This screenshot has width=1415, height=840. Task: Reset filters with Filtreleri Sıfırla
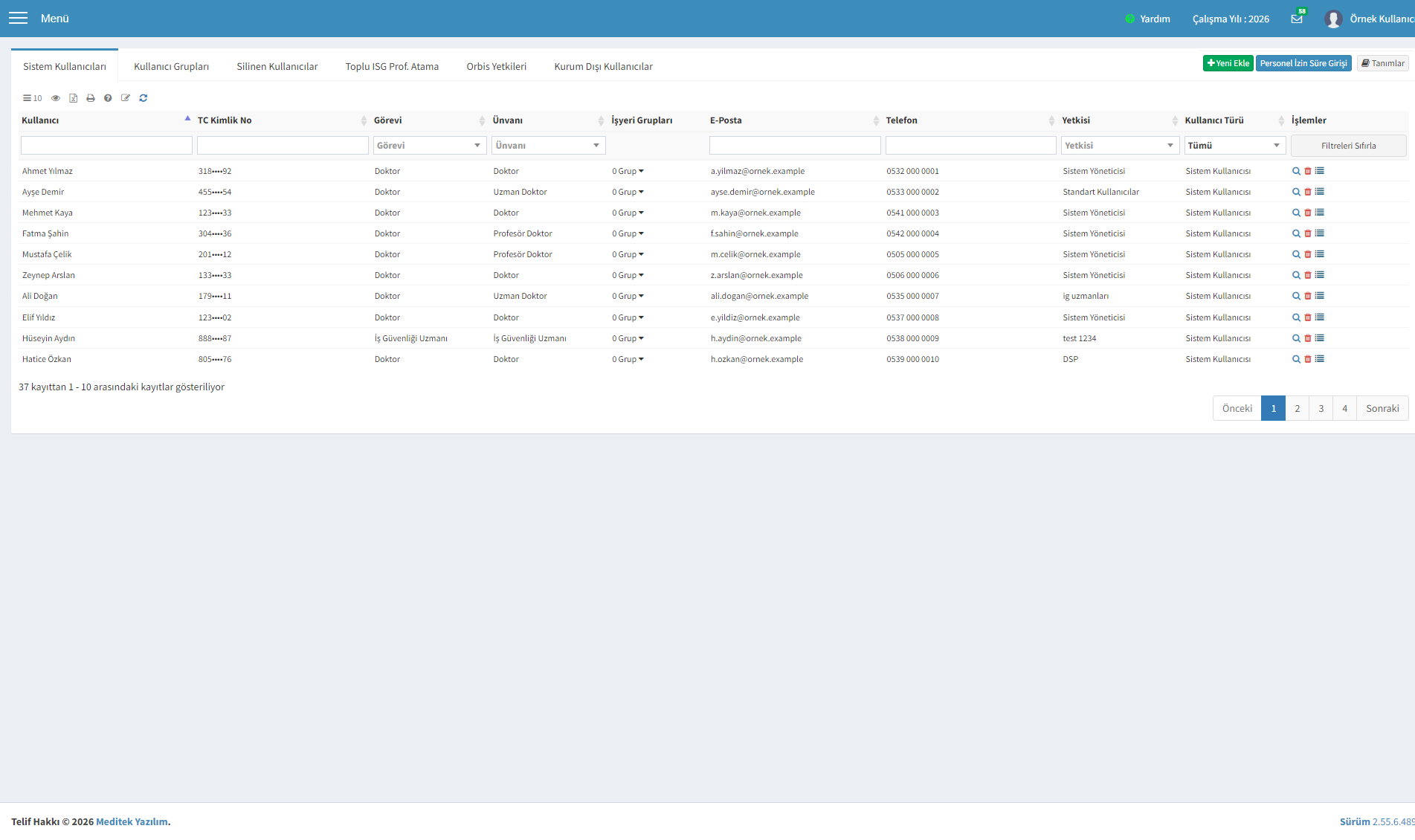click(1349, 146)
